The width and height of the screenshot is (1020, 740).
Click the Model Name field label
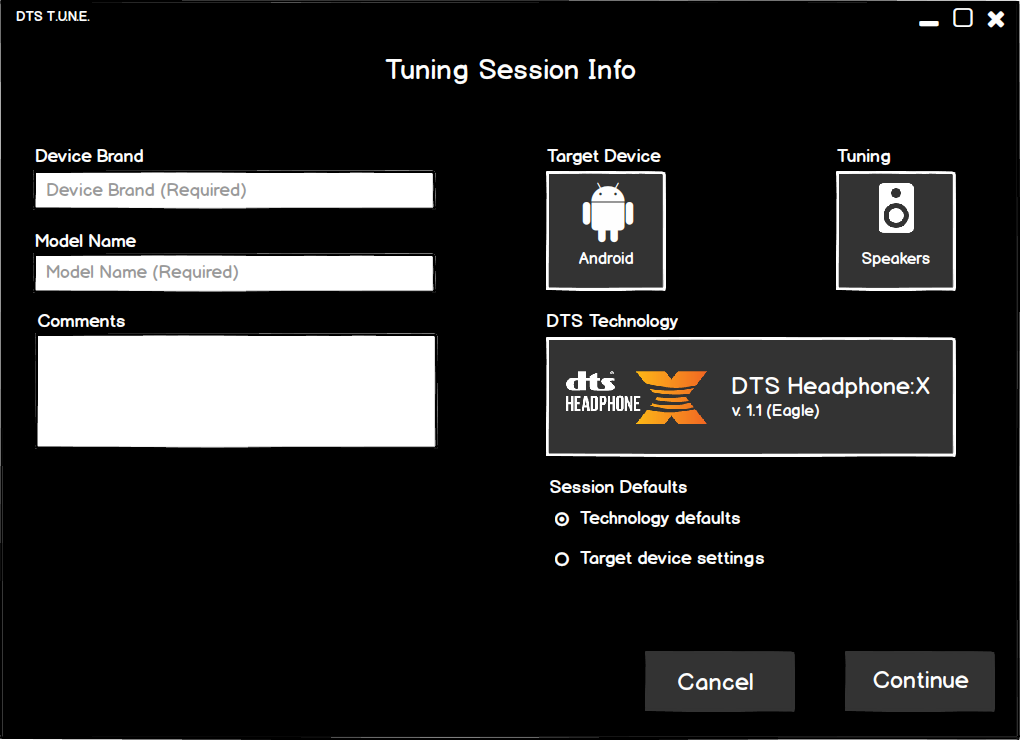click(85, 241)
